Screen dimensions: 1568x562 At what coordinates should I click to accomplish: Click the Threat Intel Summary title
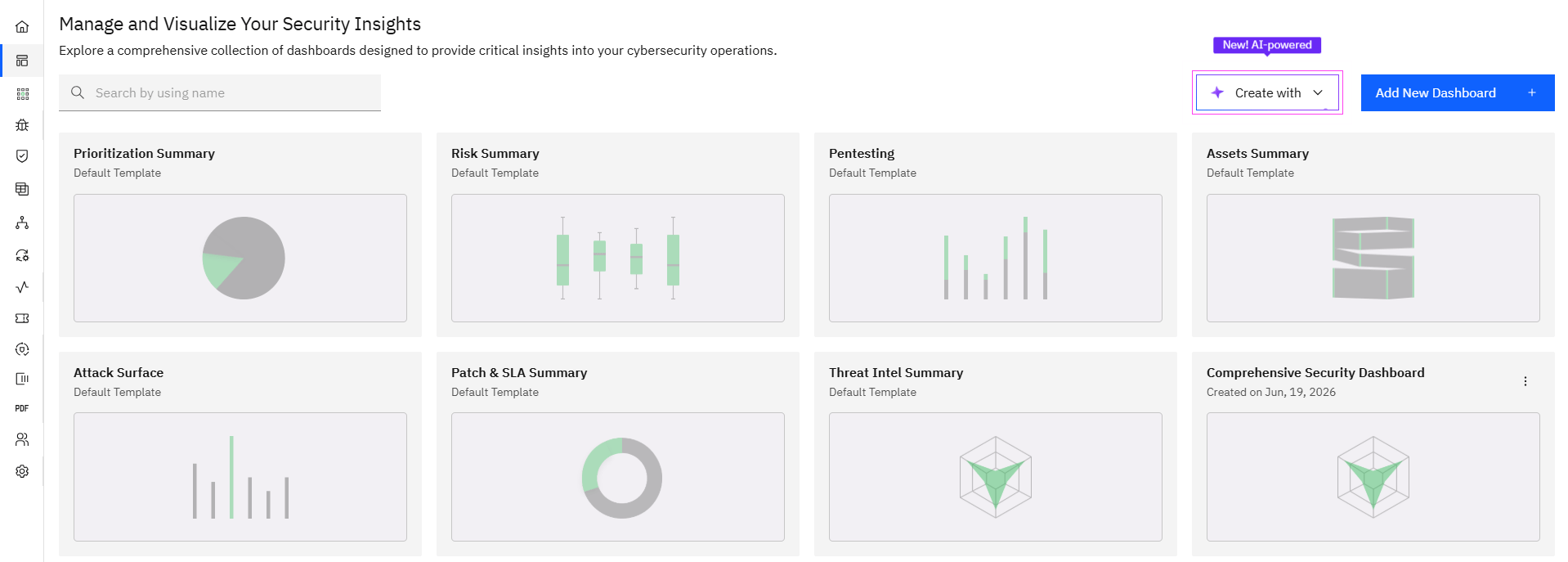[x=896, y=372]
